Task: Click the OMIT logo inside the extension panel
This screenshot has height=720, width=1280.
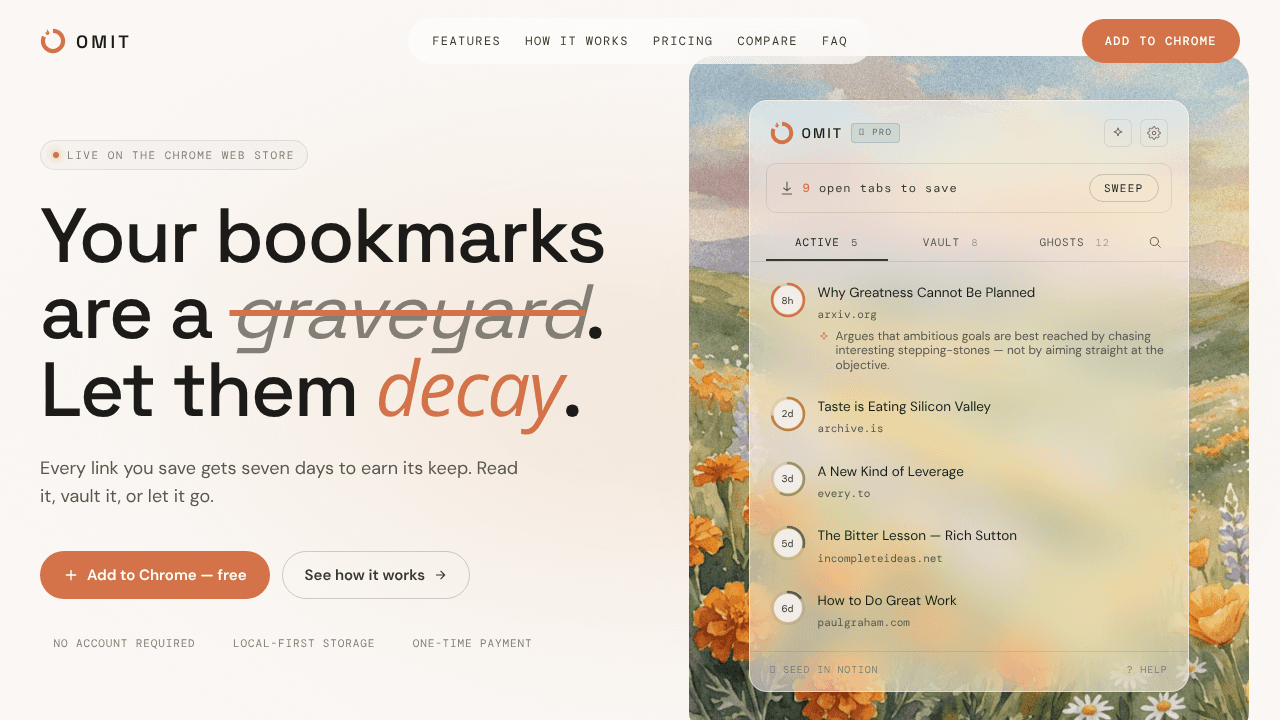Action: [806, 133]
